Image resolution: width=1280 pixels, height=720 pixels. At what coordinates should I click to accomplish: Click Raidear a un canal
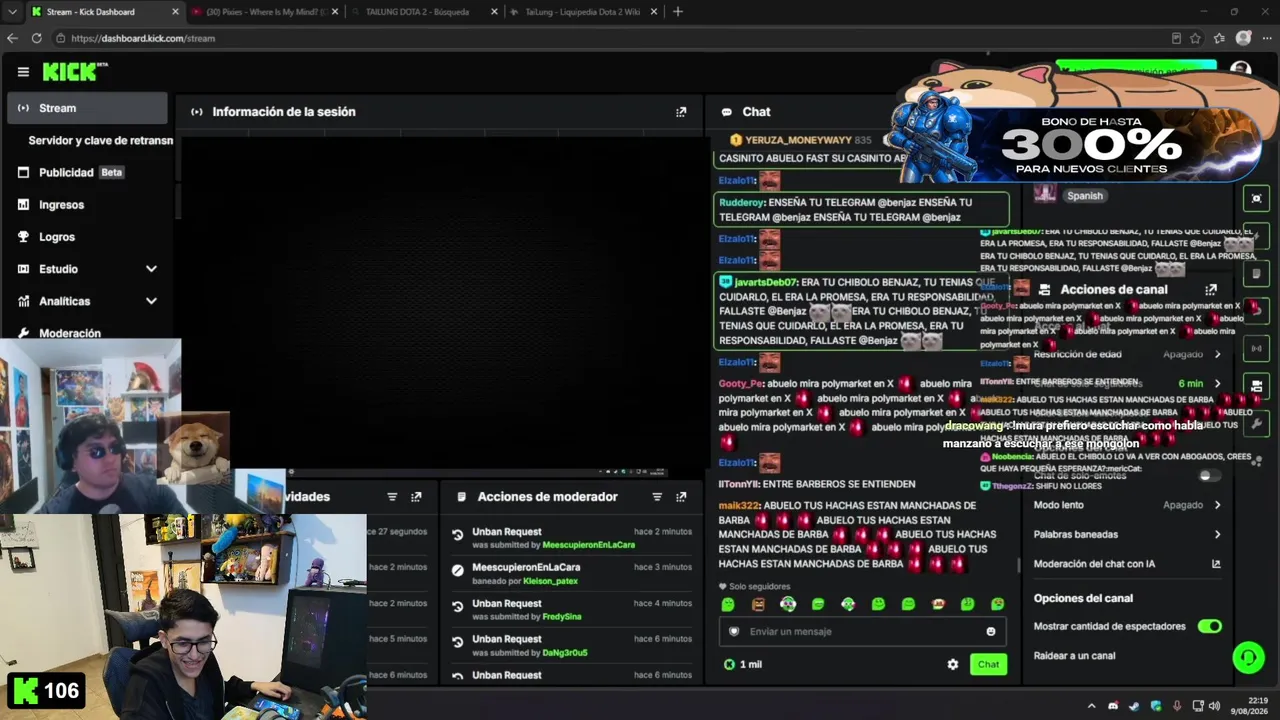pos(1074,656)
